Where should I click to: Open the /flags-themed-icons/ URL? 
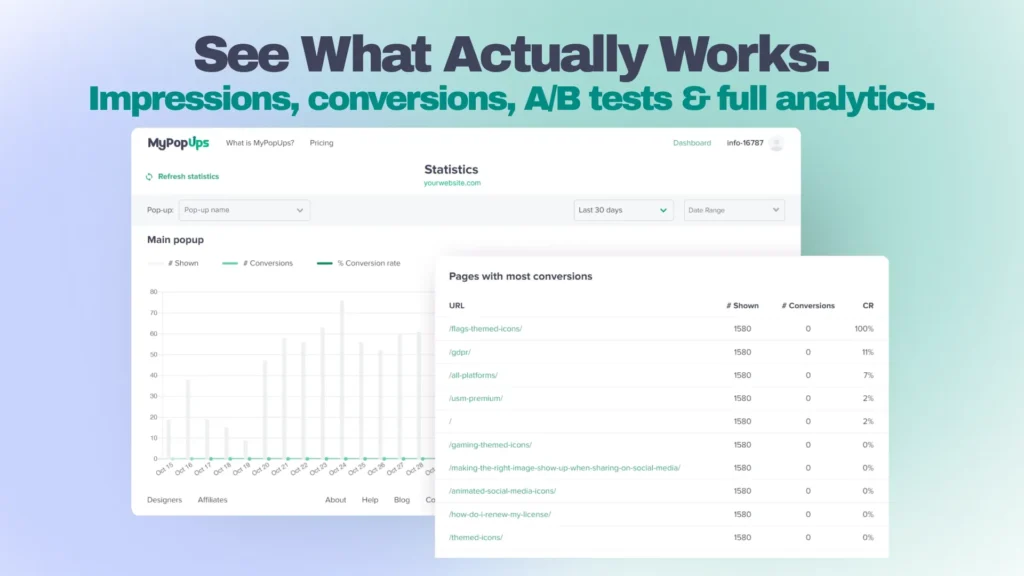(485, 329)
